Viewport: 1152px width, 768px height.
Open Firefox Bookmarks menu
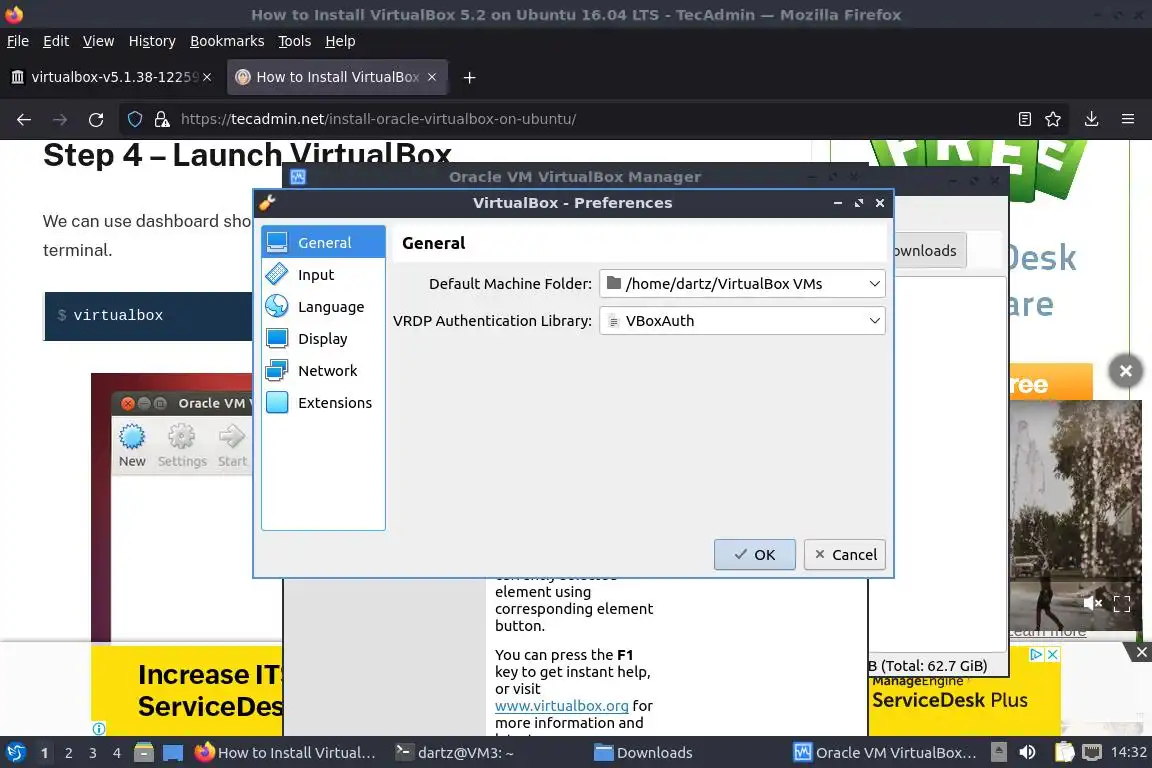[x=227, y=41]
